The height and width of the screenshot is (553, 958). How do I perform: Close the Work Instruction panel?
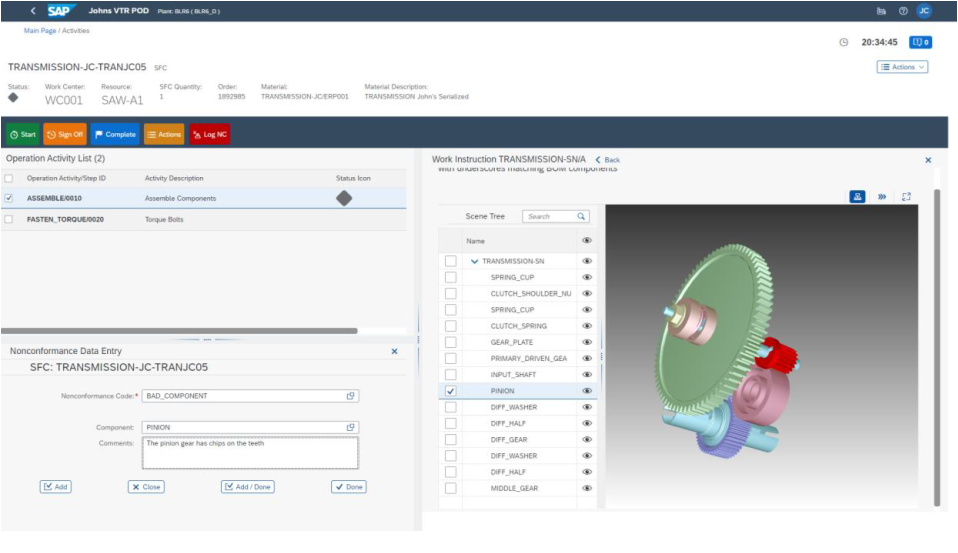[x=928, y=160]
